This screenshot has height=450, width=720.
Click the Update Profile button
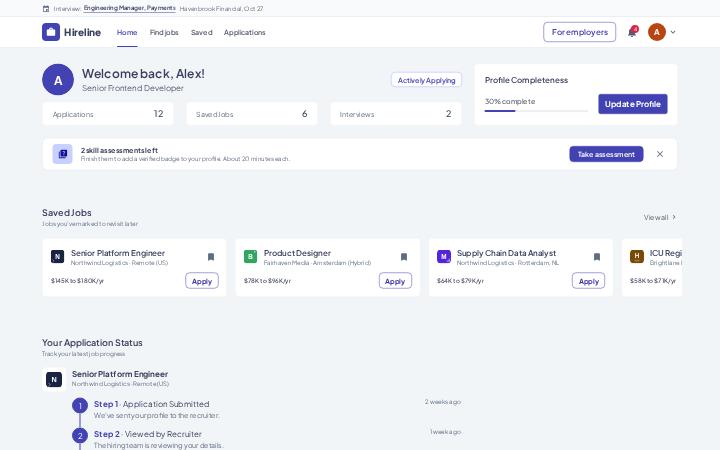(x=633, y=104)
